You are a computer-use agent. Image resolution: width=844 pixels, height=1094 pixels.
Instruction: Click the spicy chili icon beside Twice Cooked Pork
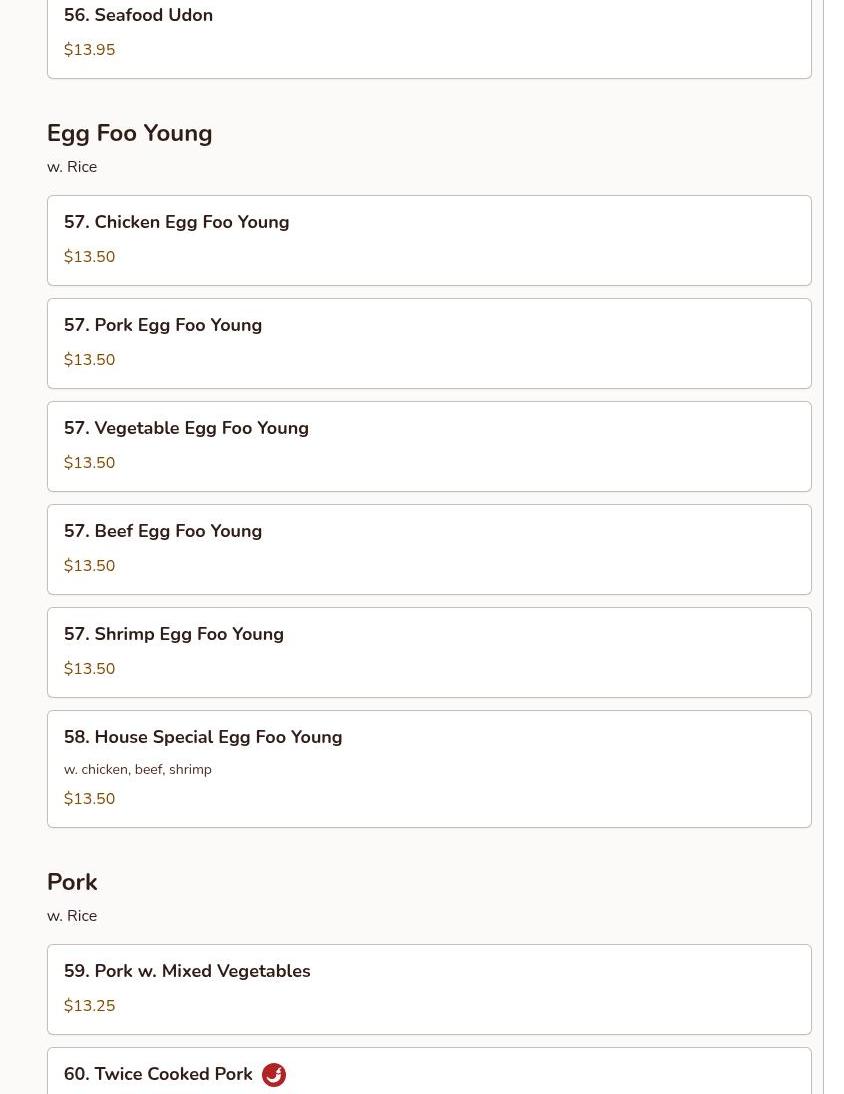[274, 1075]
